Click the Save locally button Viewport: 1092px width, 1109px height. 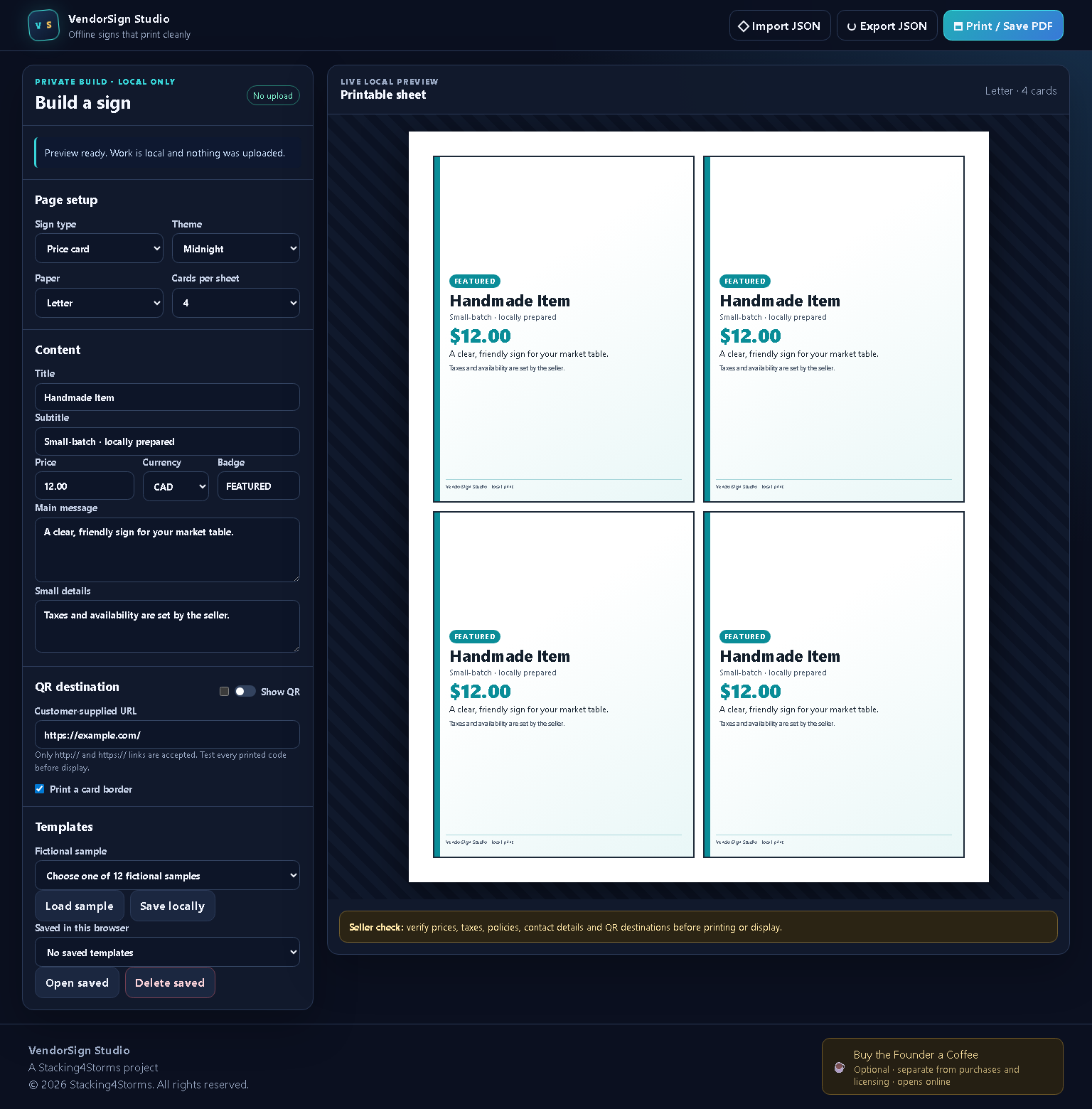pyautogui.click(x=173, y=906)
